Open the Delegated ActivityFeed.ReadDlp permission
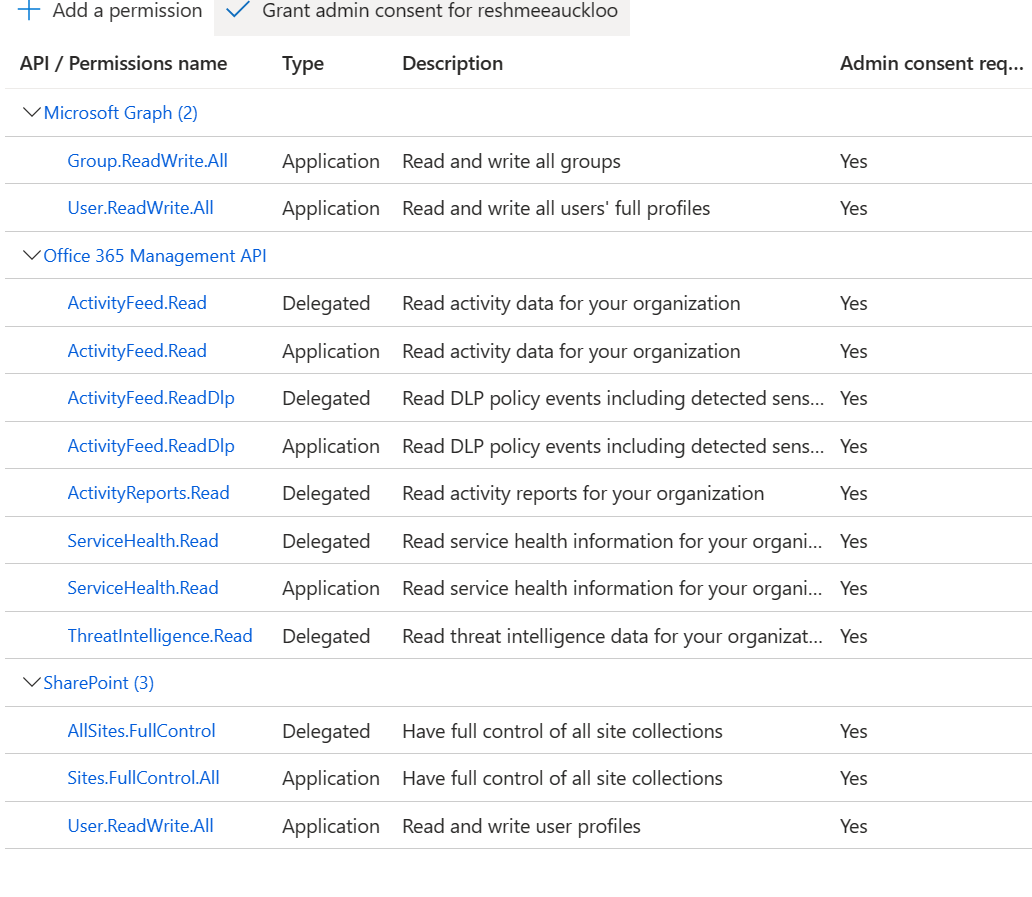Viewport: 1032px width, 897px height. [151, 398]
